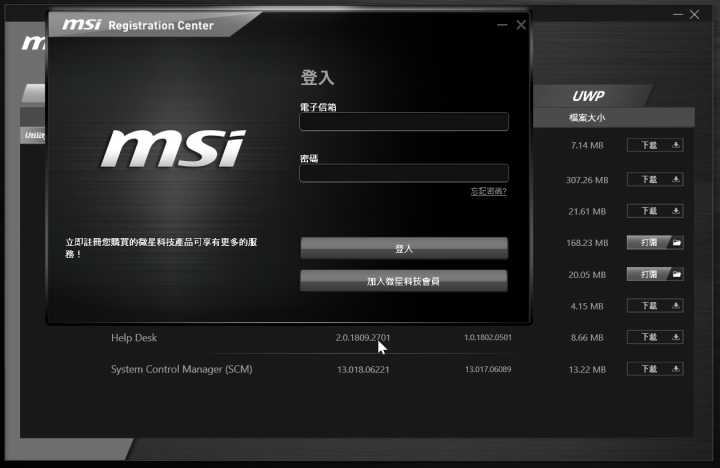Click the 8.66 MB size value
720x468 pixels.
click(x=587, y=338)
